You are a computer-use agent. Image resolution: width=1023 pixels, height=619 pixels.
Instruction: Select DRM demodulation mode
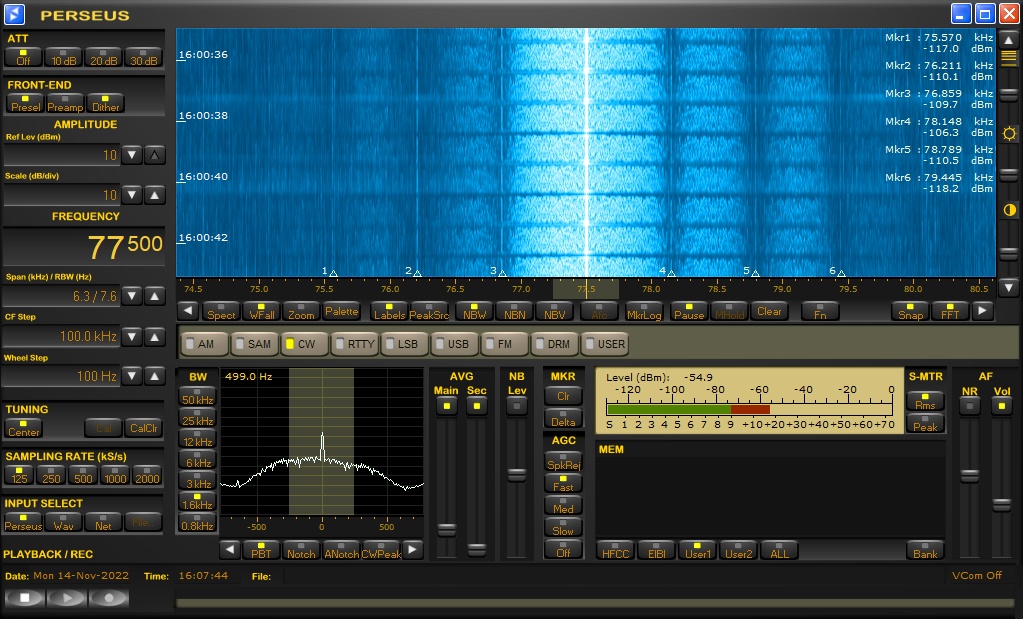click(x=555, y=344)
